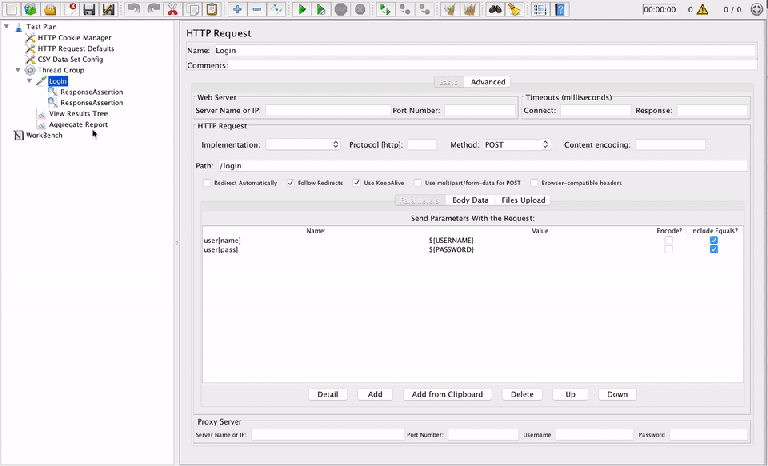Click the Detail button
This screenshot has width=768, height=466.
(328, 394)
